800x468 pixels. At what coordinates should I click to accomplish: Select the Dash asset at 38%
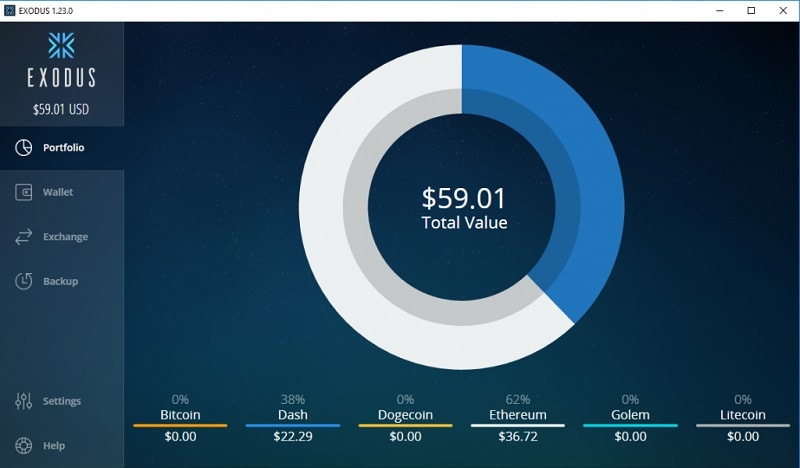(293, 415)
